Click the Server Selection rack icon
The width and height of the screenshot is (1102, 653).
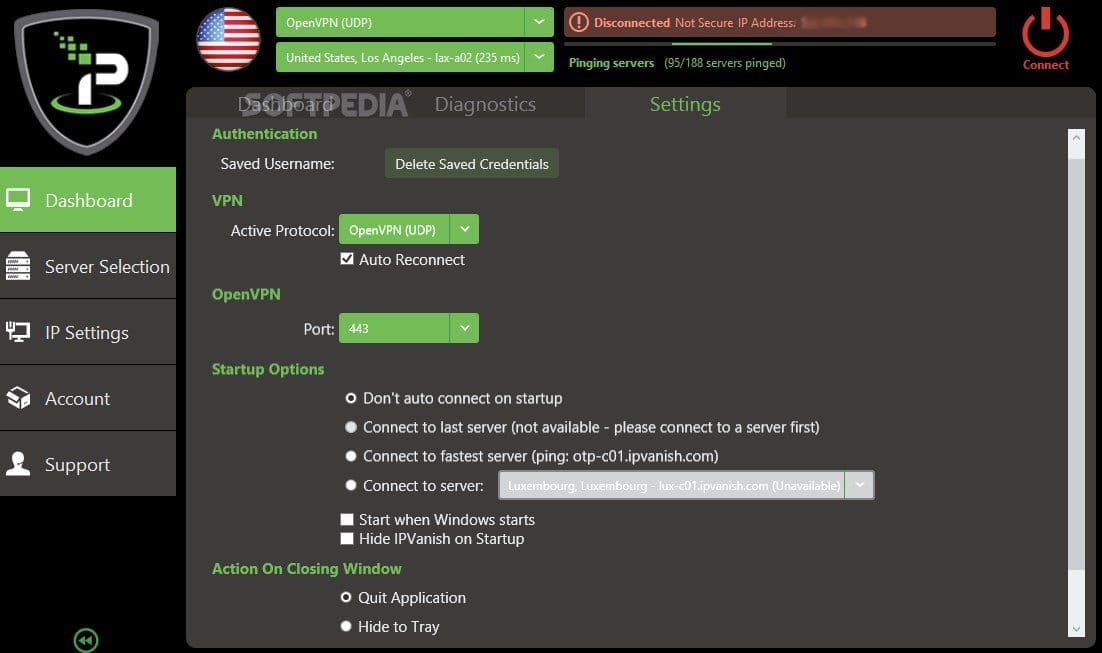19,266
